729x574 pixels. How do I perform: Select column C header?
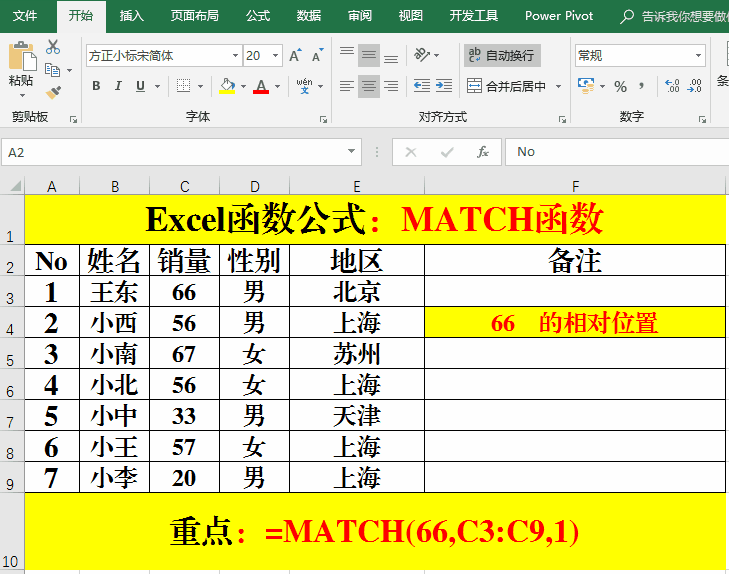185,186
